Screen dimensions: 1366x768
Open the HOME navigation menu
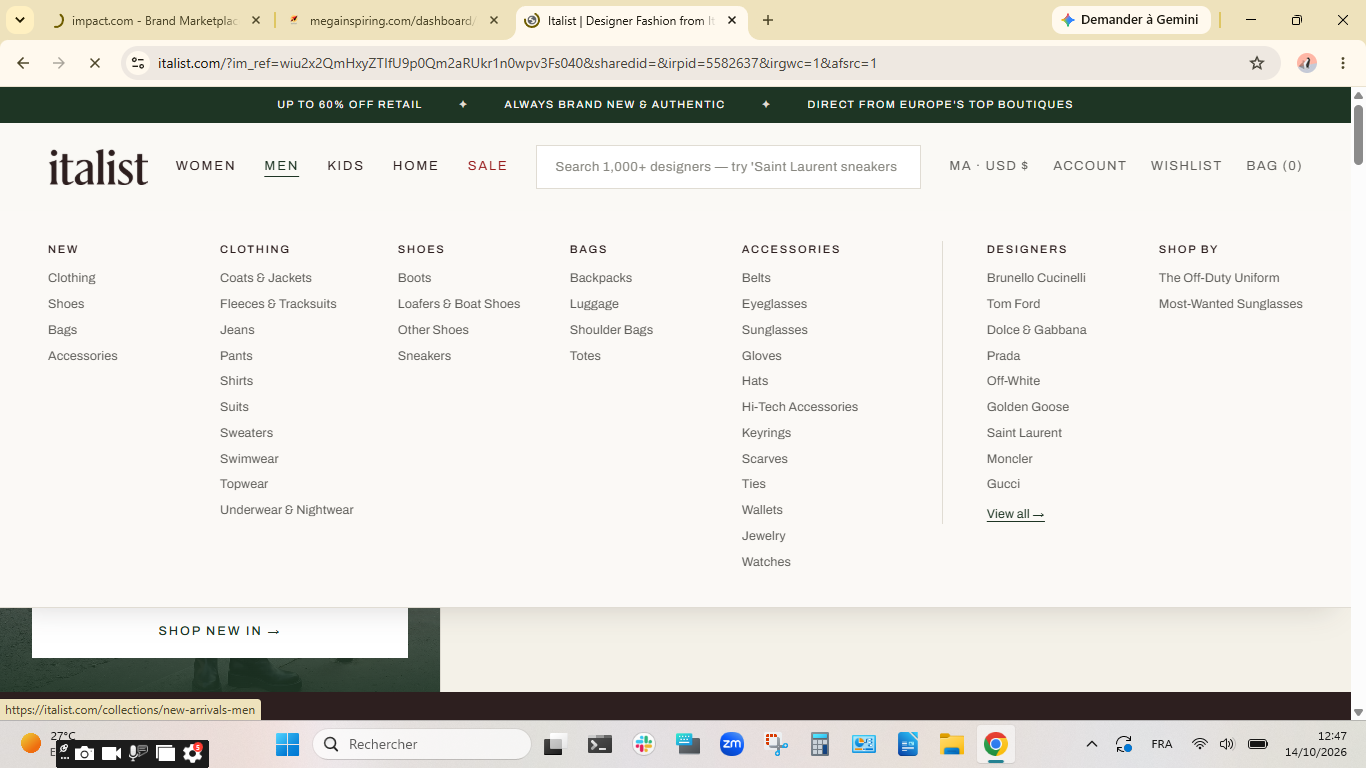[x=416, y=166]
